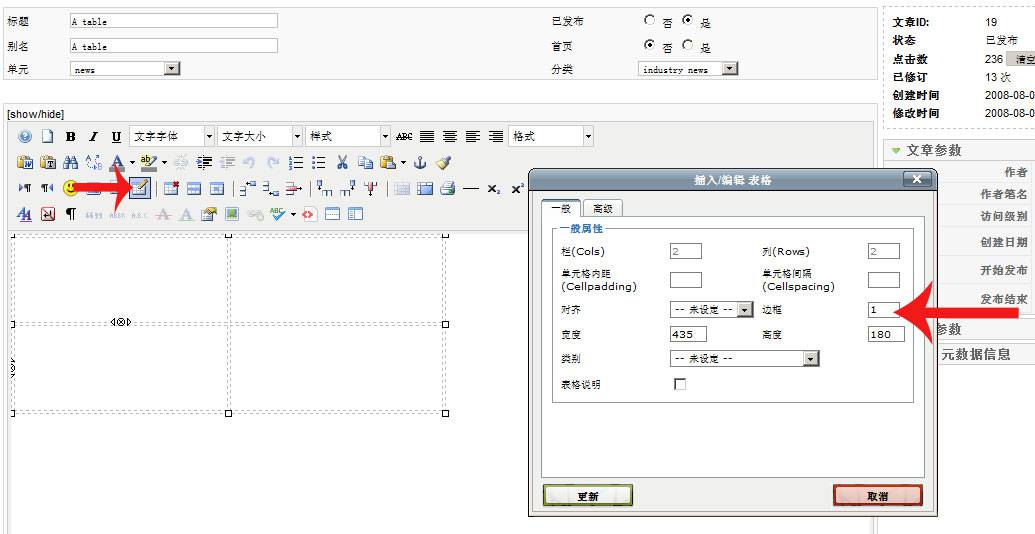Insert image icon in editor toolbar
The width and height of the screenshot is (1035, 534).
(x=232, y=214)
